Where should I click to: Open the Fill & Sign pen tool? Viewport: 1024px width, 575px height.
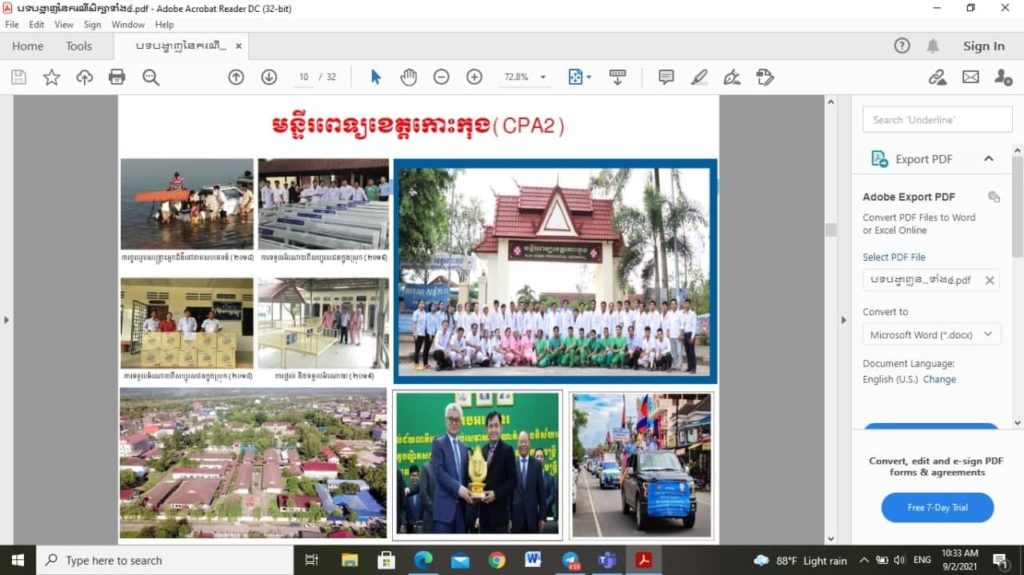(x=732, y=77)
